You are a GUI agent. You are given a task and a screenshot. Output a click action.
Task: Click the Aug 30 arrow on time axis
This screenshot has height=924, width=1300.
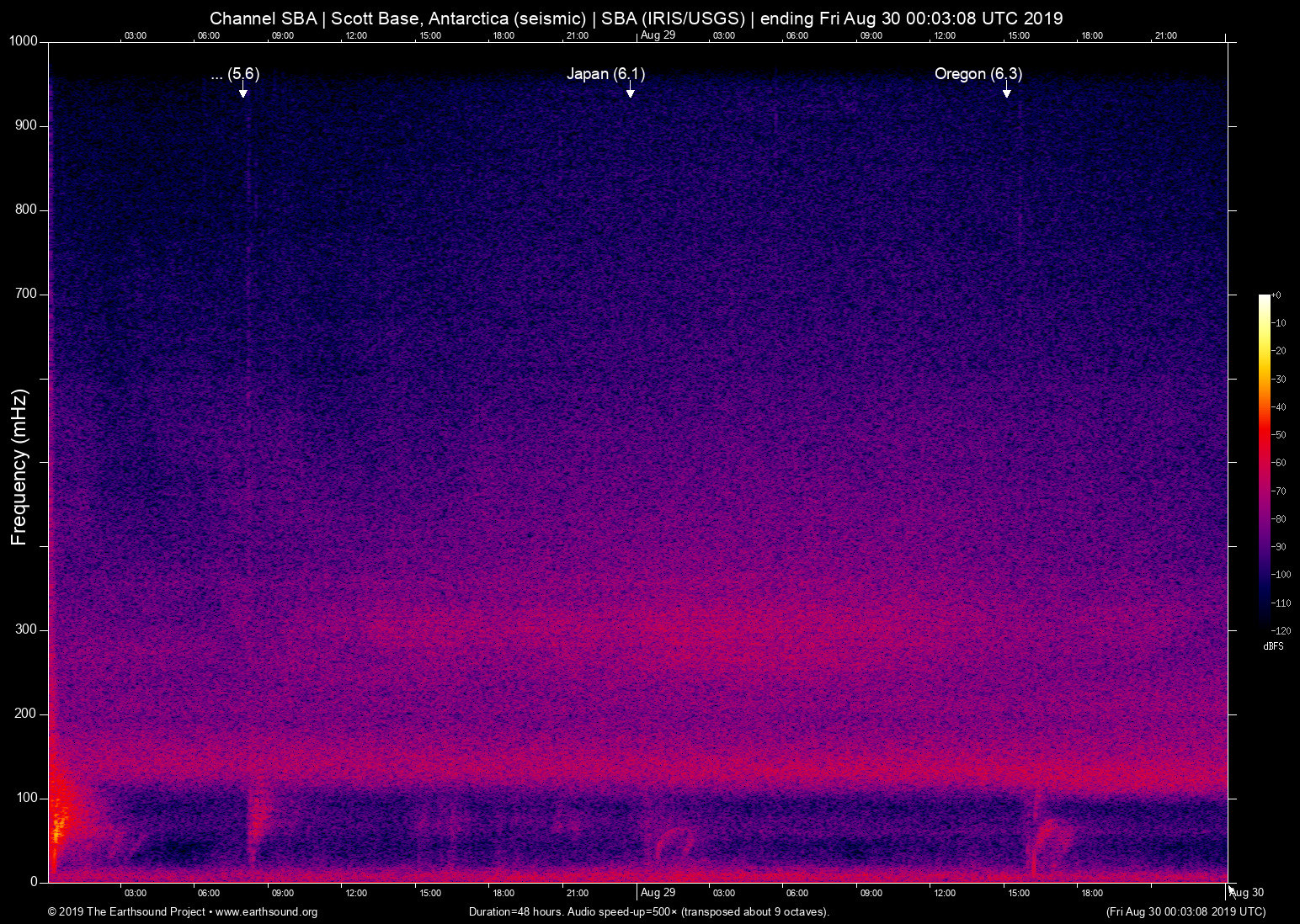pyautogui.click(x=1233, y=890)
